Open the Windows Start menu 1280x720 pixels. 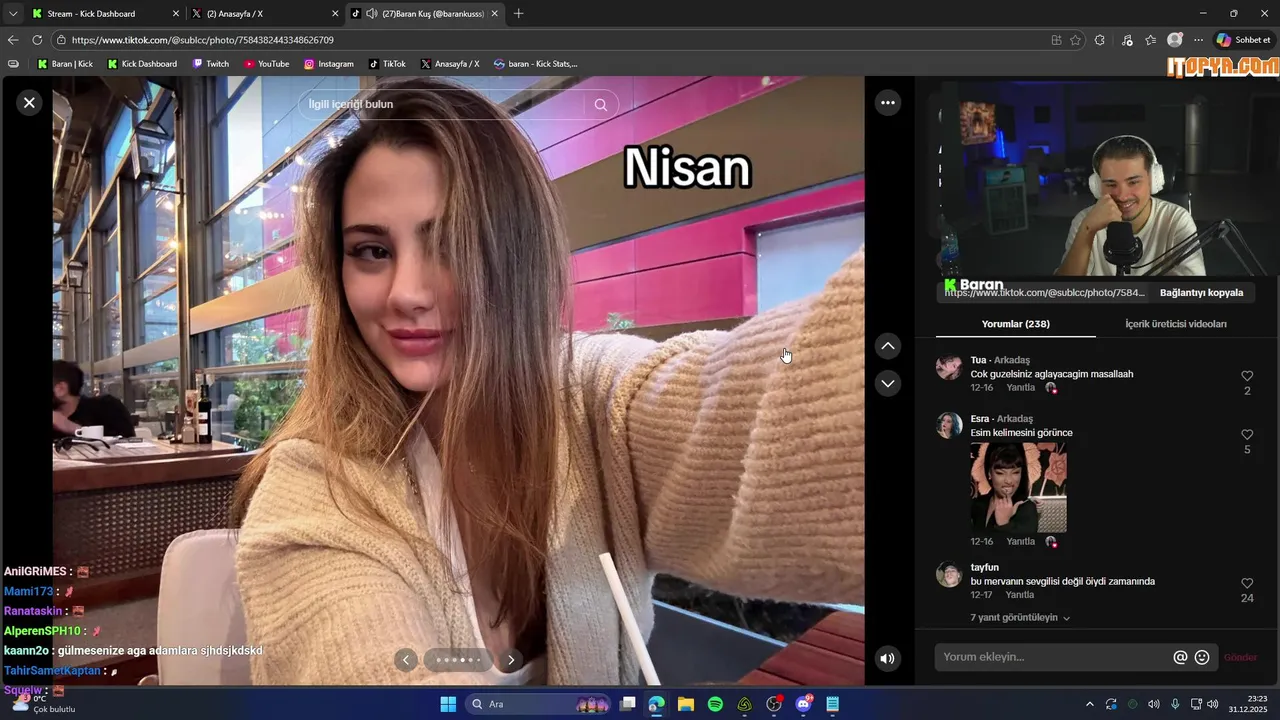(448, 704)
